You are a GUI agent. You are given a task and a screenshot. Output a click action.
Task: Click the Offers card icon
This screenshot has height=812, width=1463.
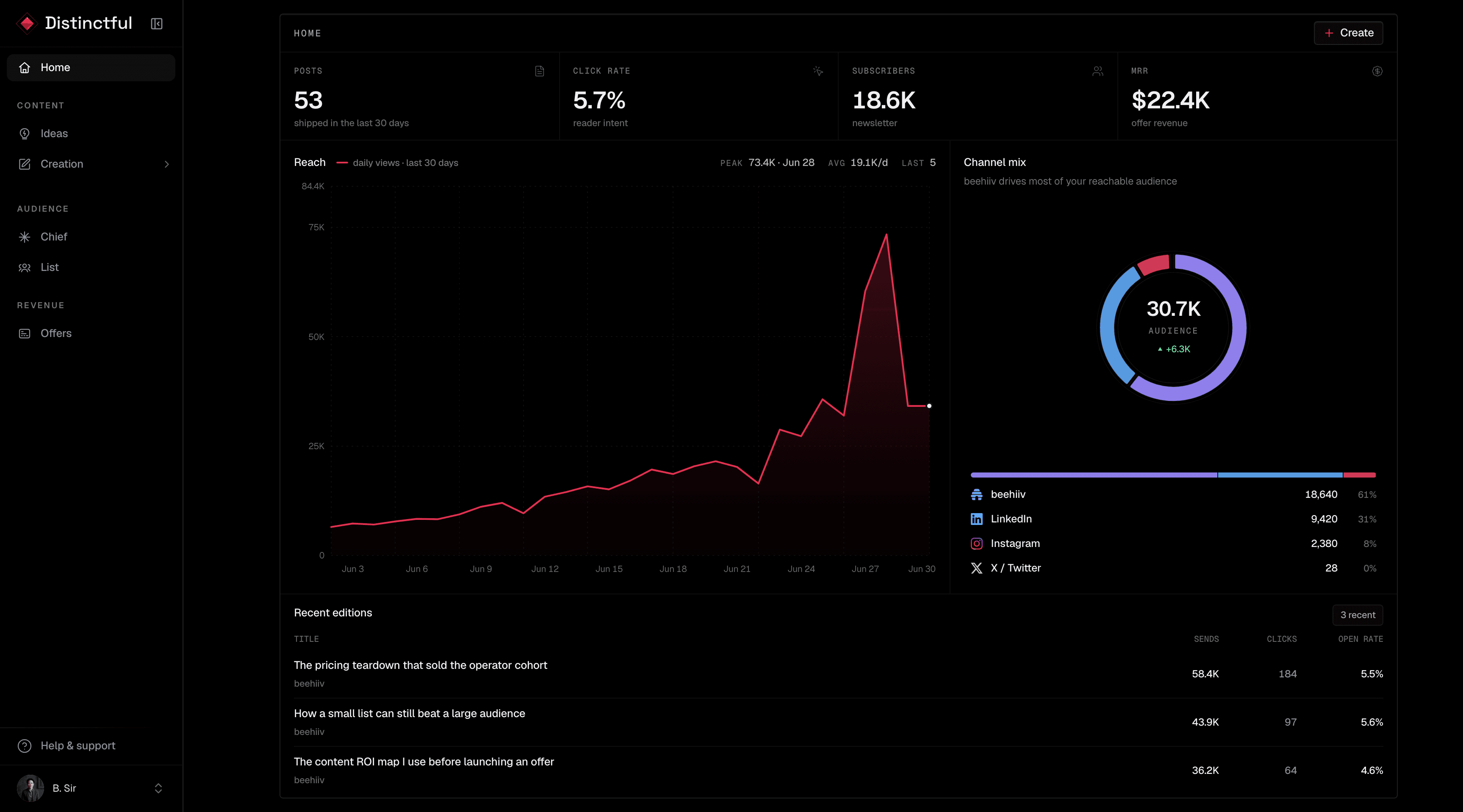pos(25,333)
